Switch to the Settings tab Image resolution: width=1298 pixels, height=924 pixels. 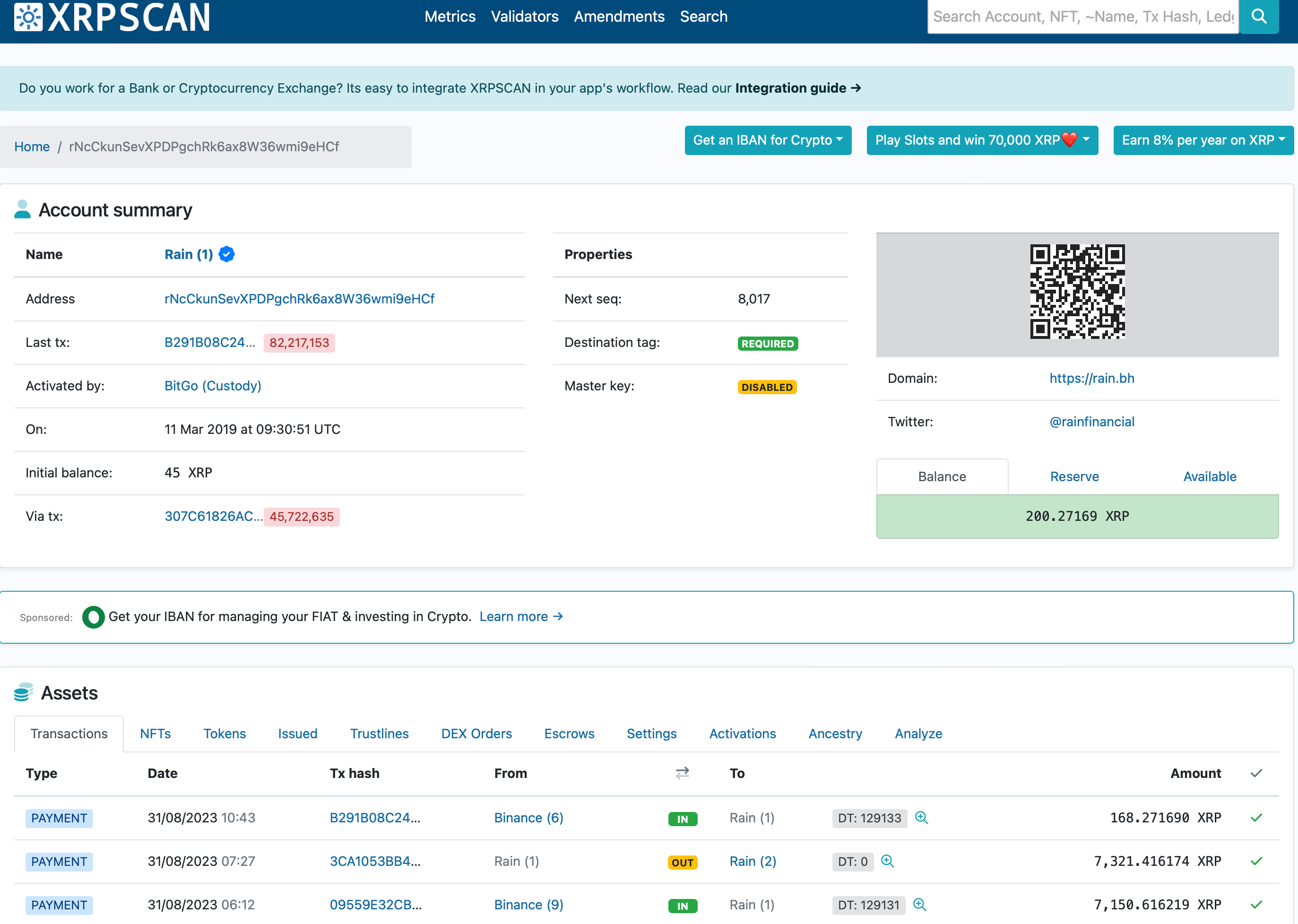[651, 734]
